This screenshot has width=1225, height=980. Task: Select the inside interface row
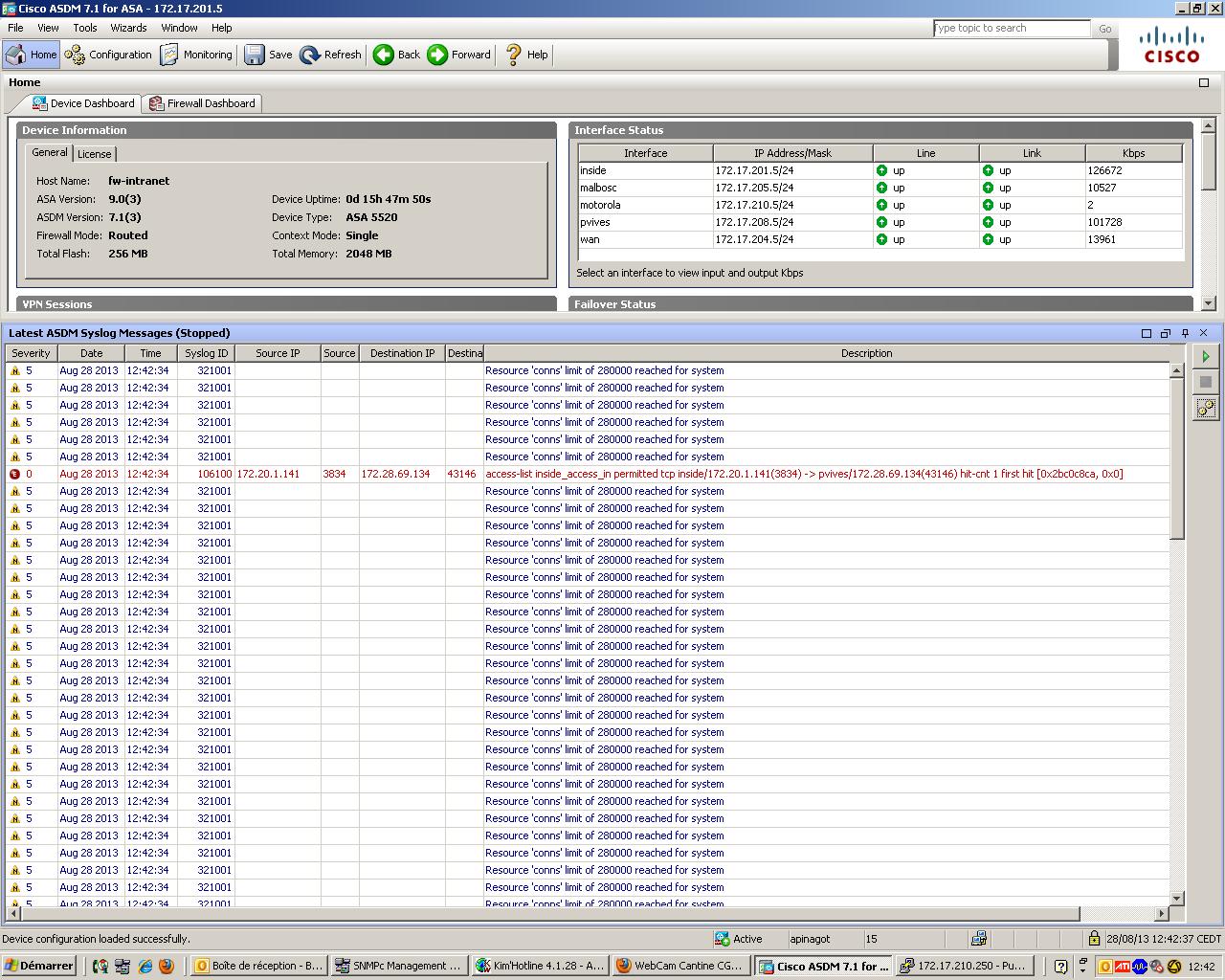(x=880, y=170)
